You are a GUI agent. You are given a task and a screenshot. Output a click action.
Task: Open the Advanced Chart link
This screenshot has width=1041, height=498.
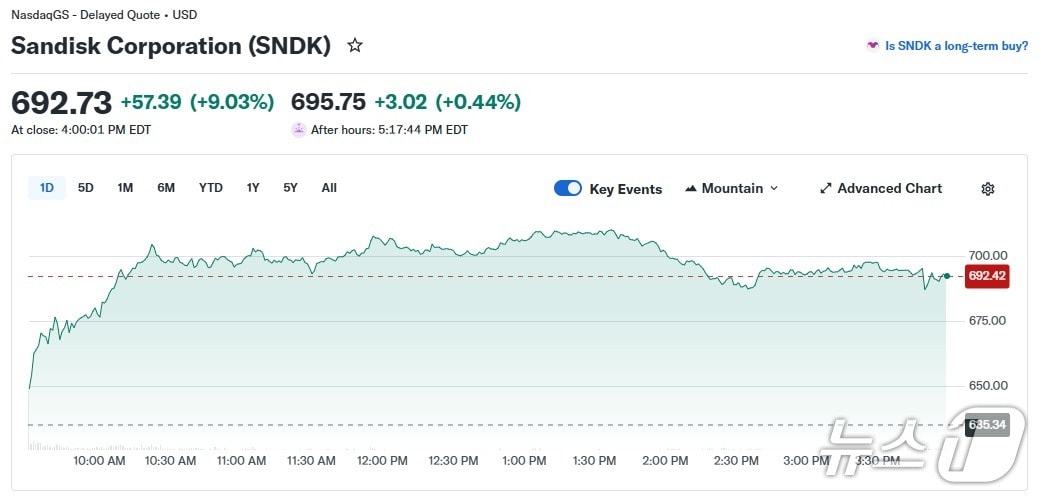889,189
